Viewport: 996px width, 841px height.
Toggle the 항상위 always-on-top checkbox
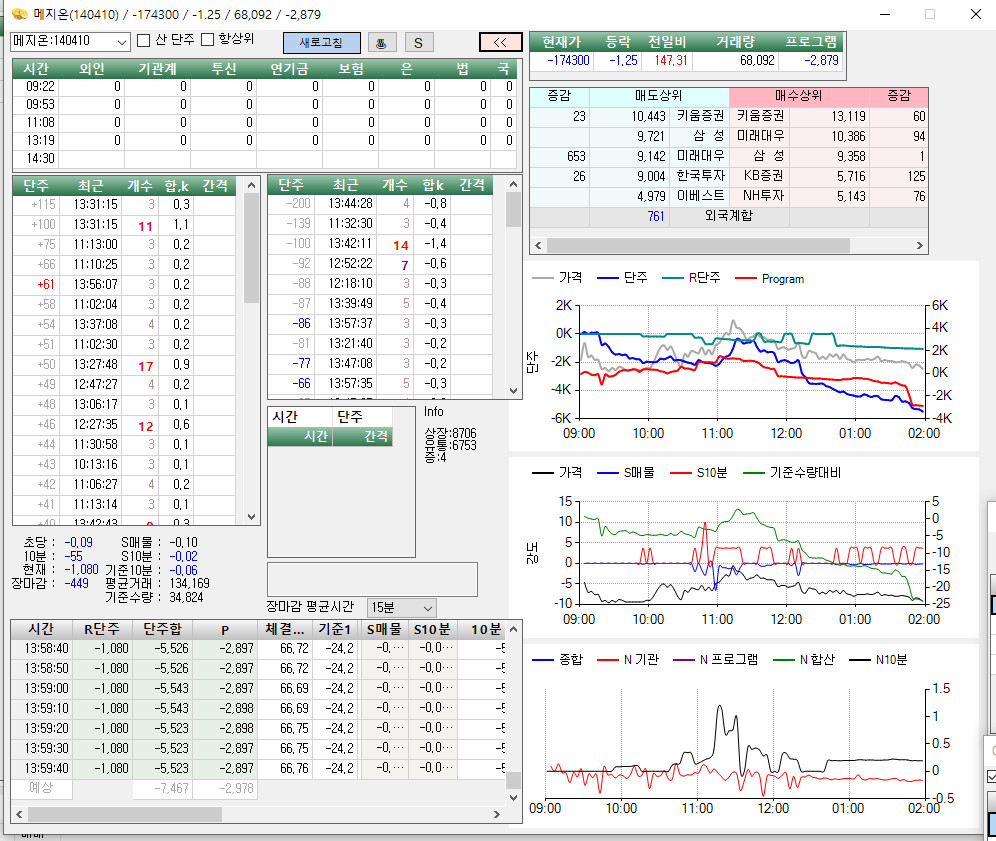pos(208,40)
